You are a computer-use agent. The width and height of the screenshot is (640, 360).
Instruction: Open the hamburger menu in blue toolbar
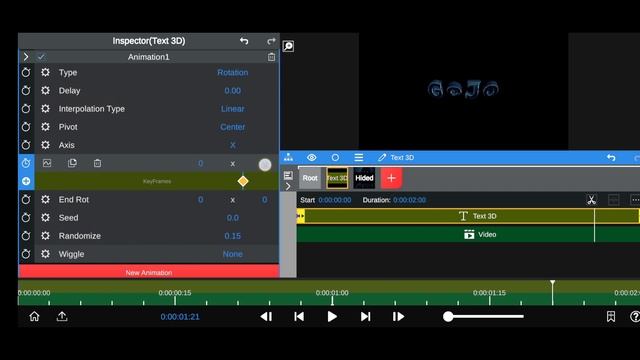[x=359, y=157]
